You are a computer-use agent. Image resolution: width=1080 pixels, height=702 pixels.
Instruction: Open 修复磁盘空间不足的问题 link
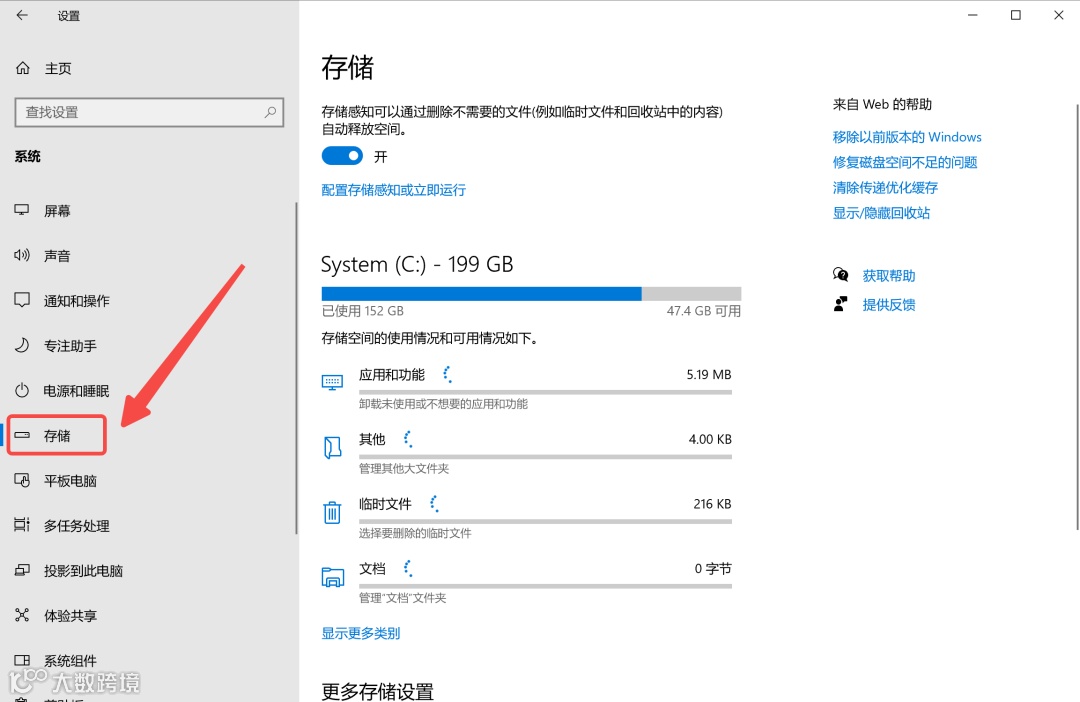tap(904, 162)
